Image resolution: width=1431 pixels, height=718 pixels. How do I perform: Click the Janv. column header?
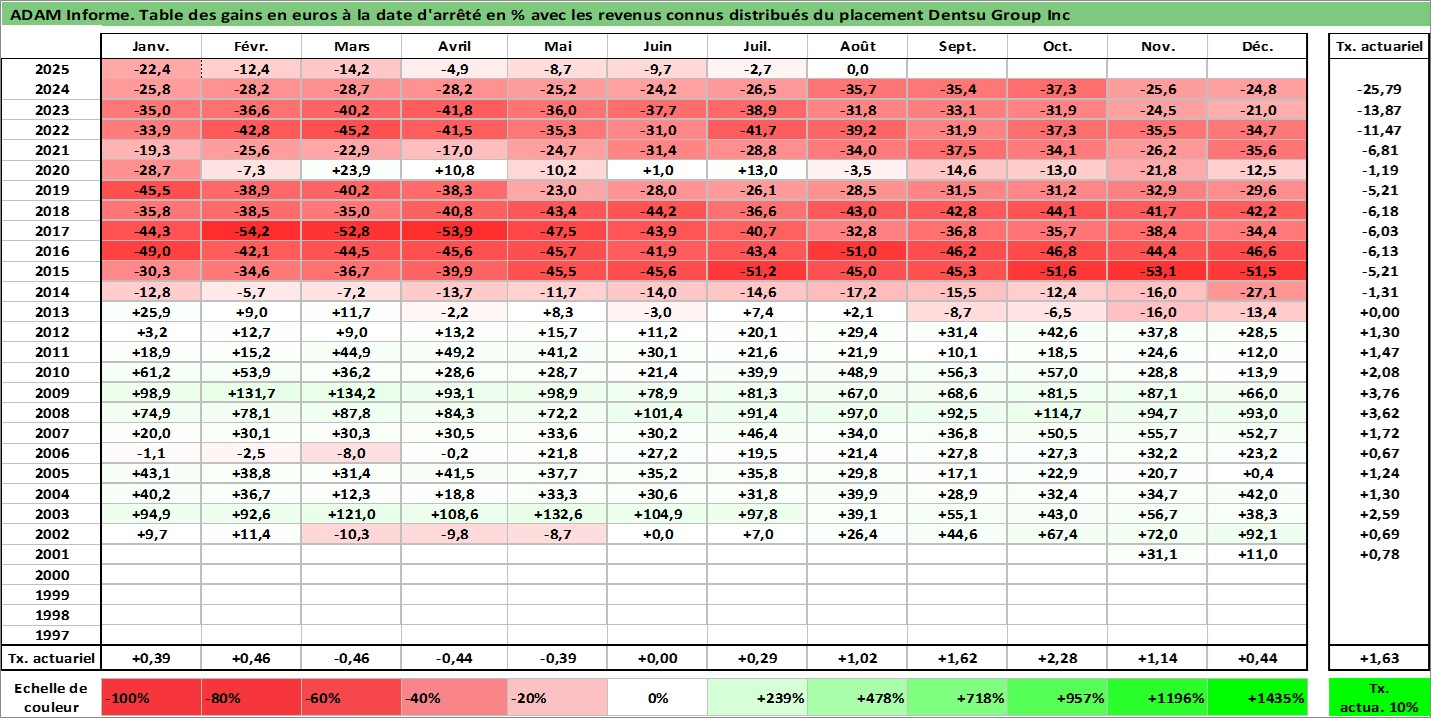152,47
